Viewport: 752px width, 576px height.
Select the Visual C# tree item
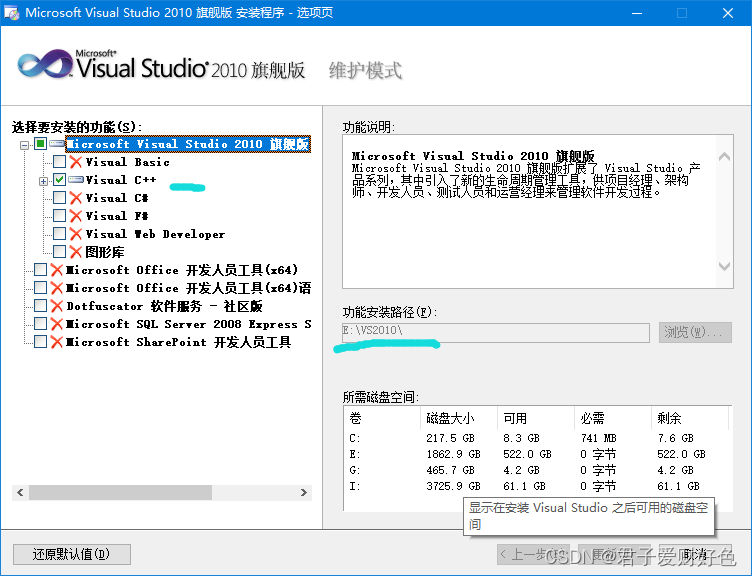pyautogui.click(x=117, y=198)
